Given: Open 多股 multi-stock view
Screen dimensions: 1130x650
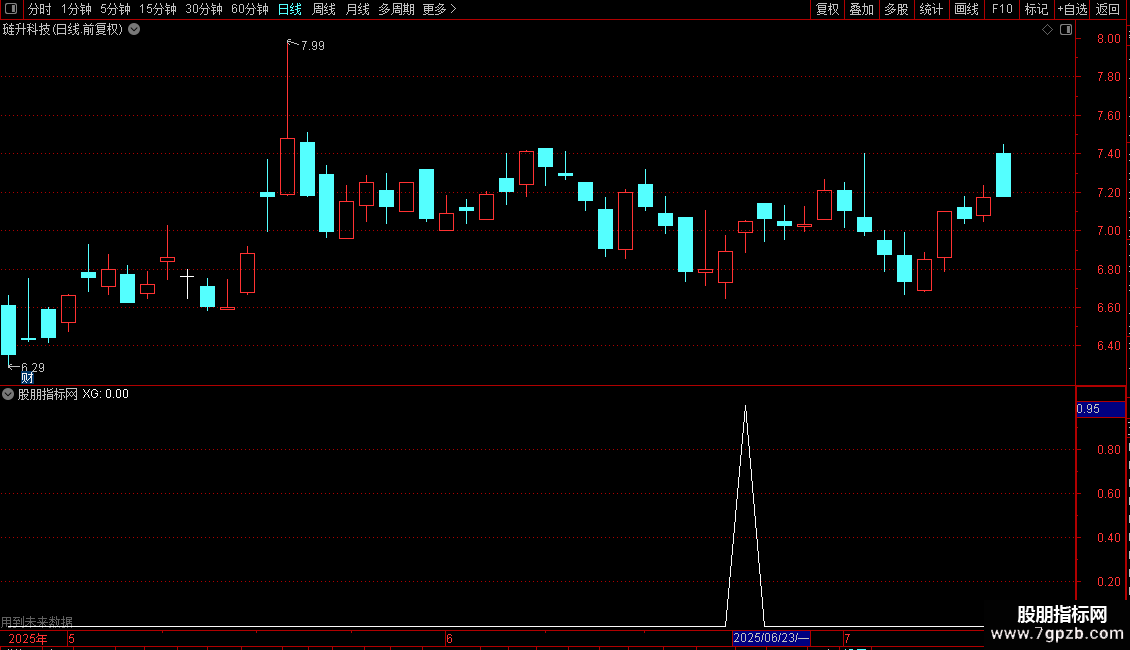Looking at the screenshot, I should pos(896,9).
